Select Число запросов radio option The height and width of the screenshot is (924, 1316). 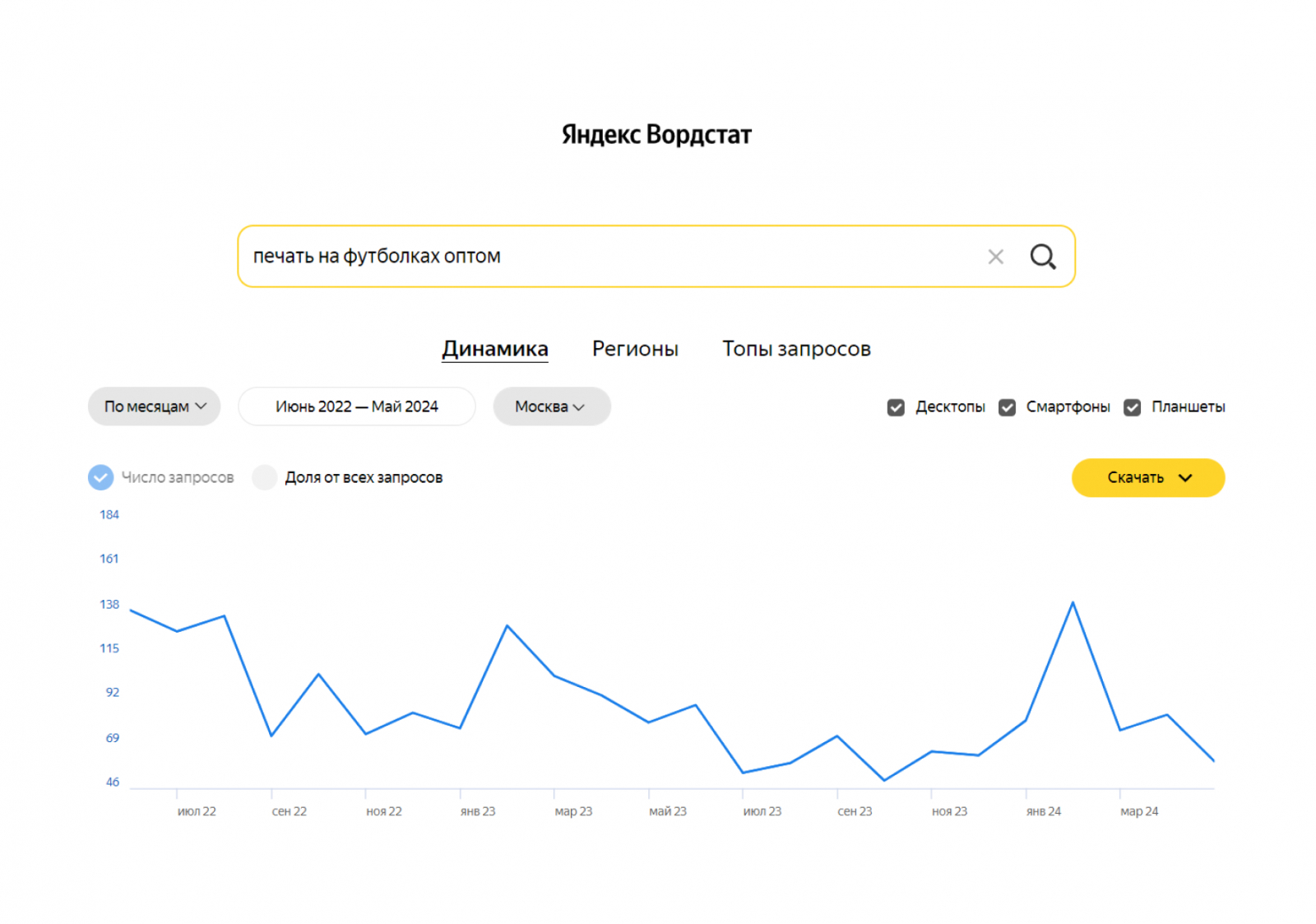[101, 477]
